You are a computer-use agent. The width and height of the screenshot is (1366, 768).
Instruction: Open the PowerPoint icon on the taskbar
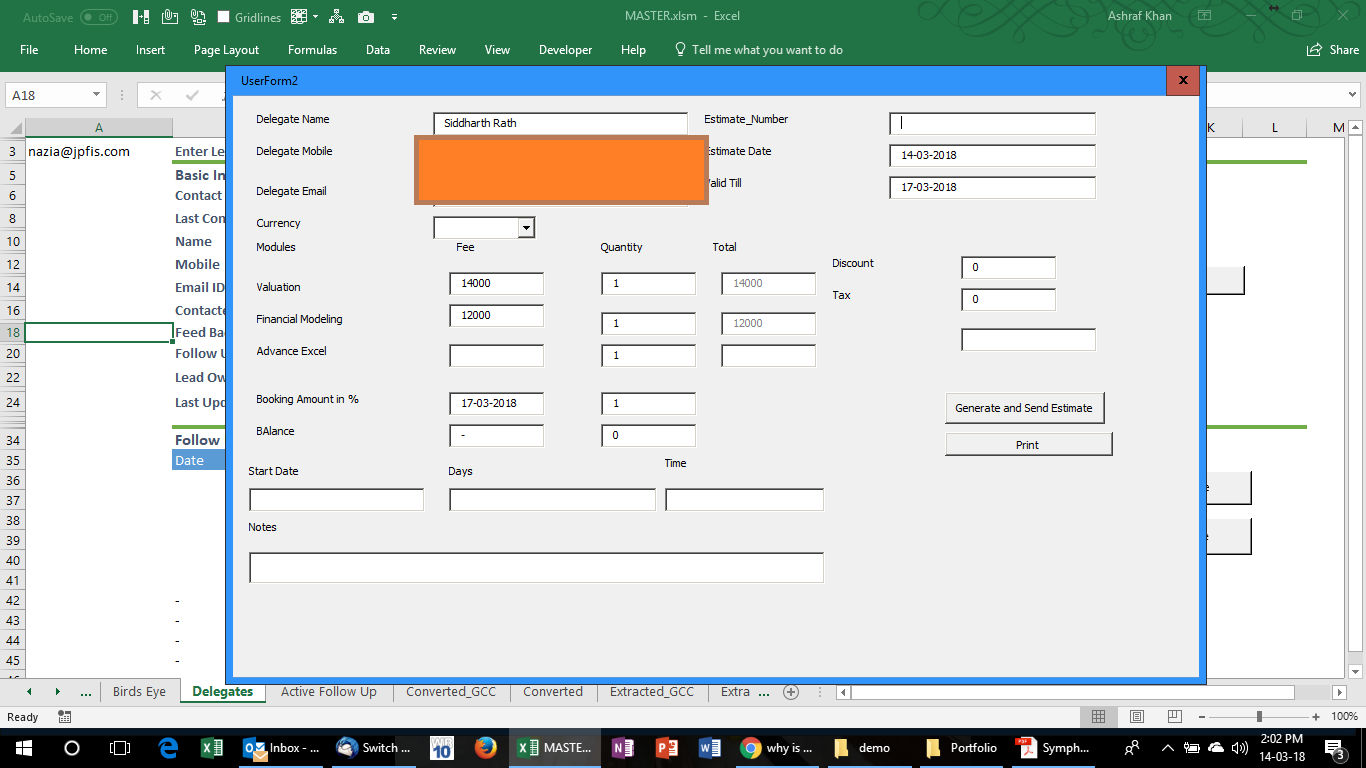pyautogui.click(x=667, y=747)
